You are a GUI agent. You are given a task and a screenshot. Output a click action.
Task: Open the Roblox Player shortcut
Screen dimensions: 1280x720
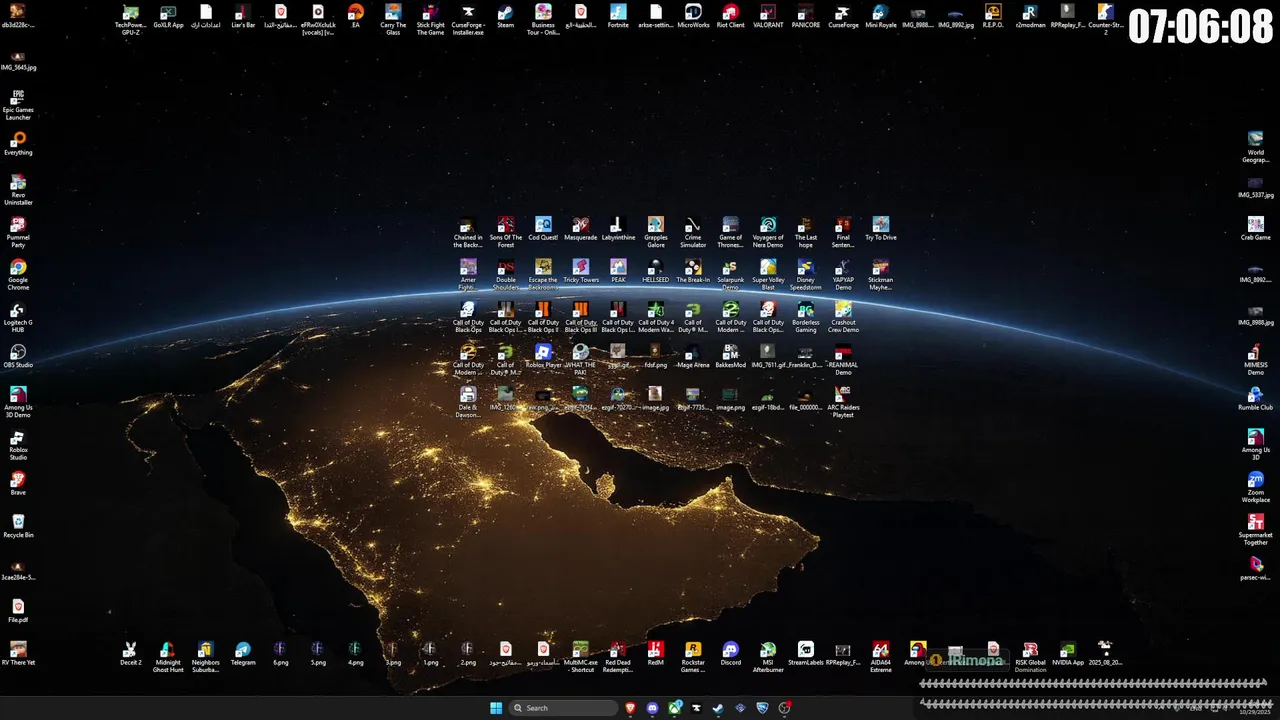(543, 356)
